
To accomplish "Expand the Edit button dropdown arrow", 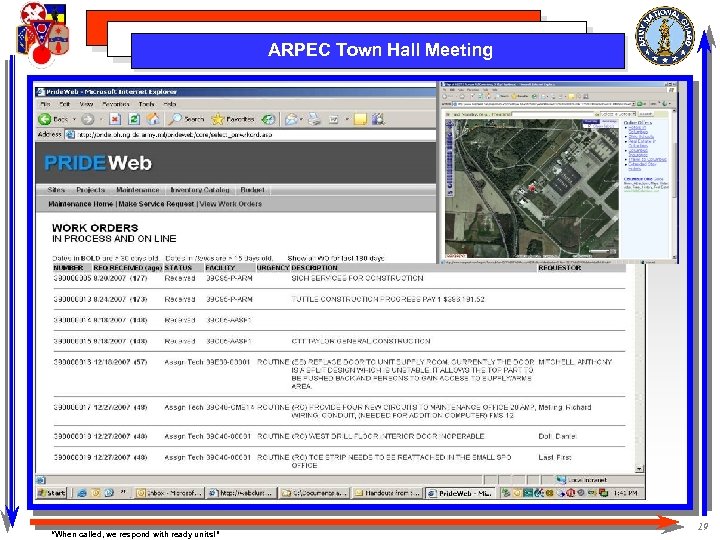I will coord(347,119).
